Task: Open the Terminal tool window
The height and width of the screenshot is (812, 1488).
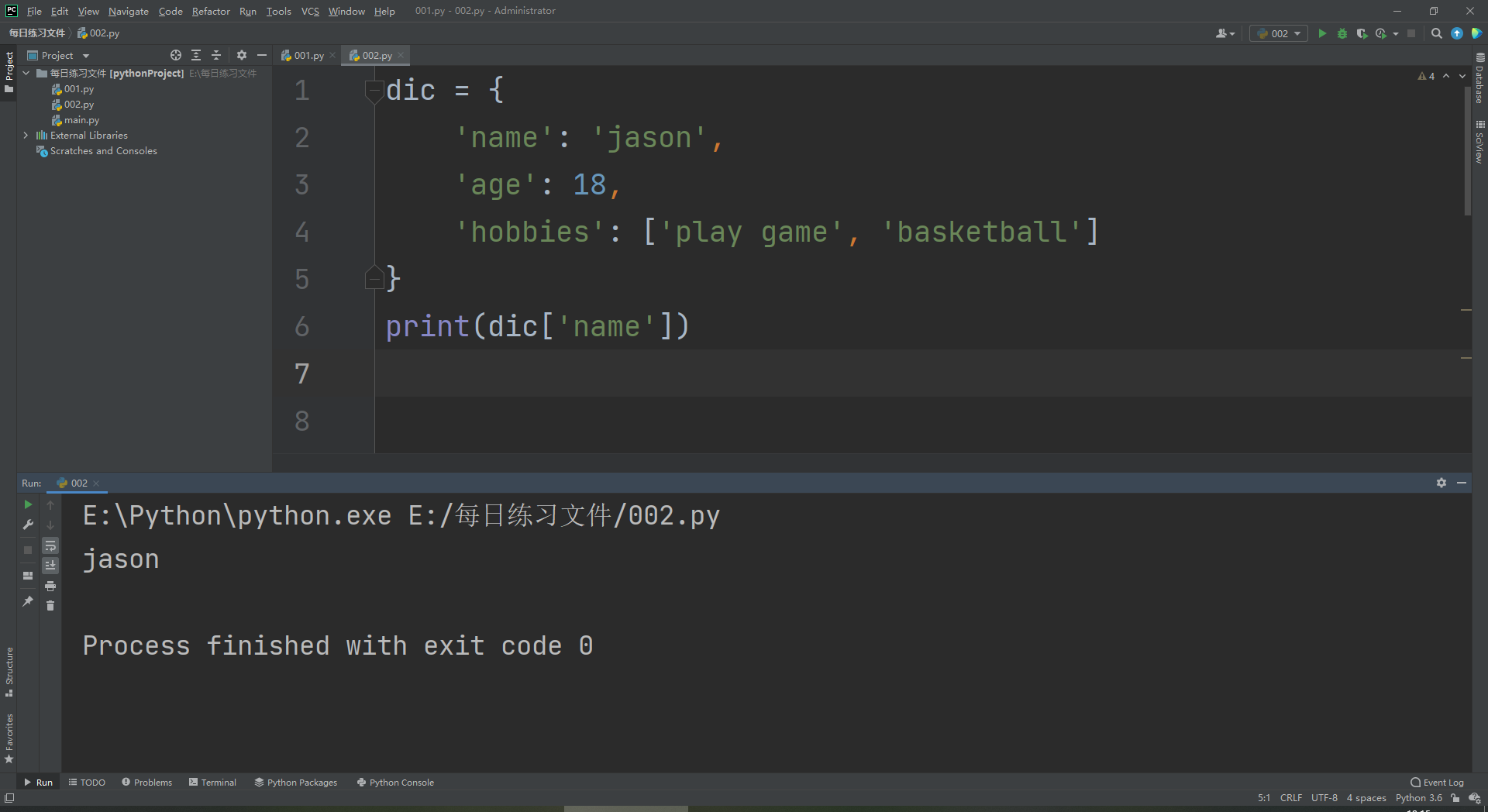Action: [x=212, y=783]
